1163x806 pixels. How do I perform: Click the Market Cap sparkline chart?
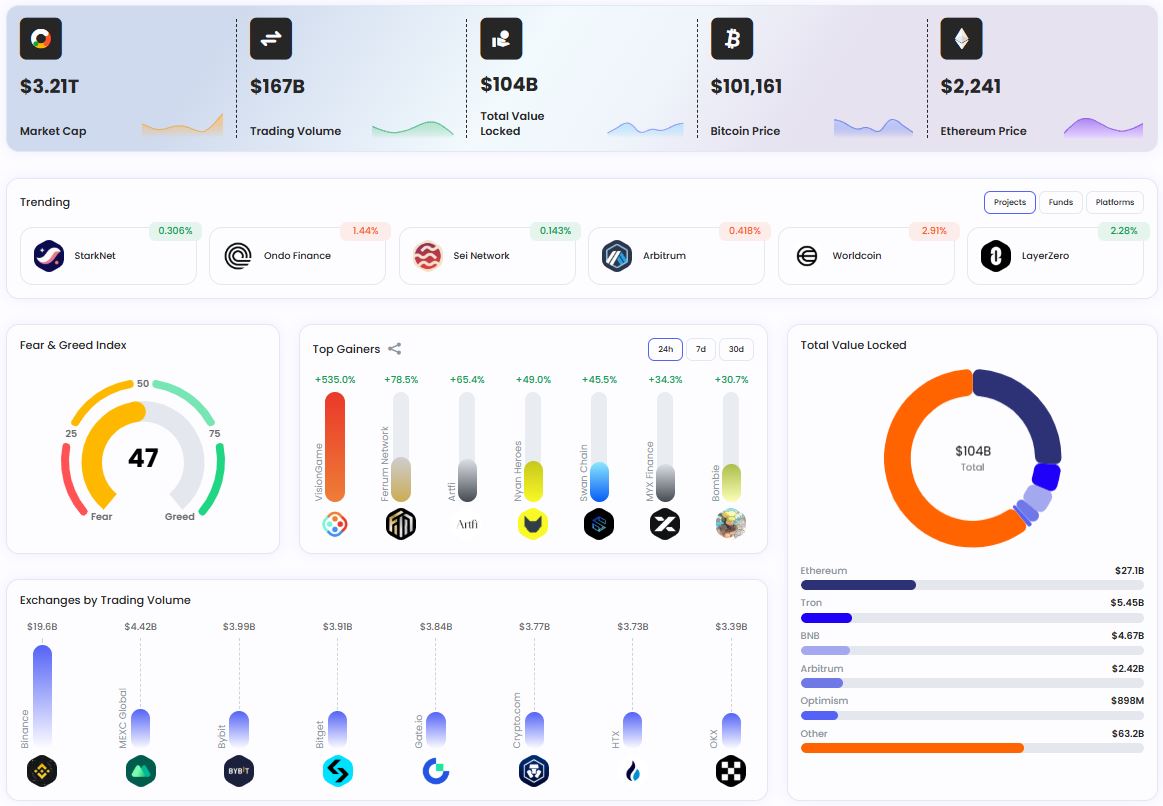click(182, 125)
